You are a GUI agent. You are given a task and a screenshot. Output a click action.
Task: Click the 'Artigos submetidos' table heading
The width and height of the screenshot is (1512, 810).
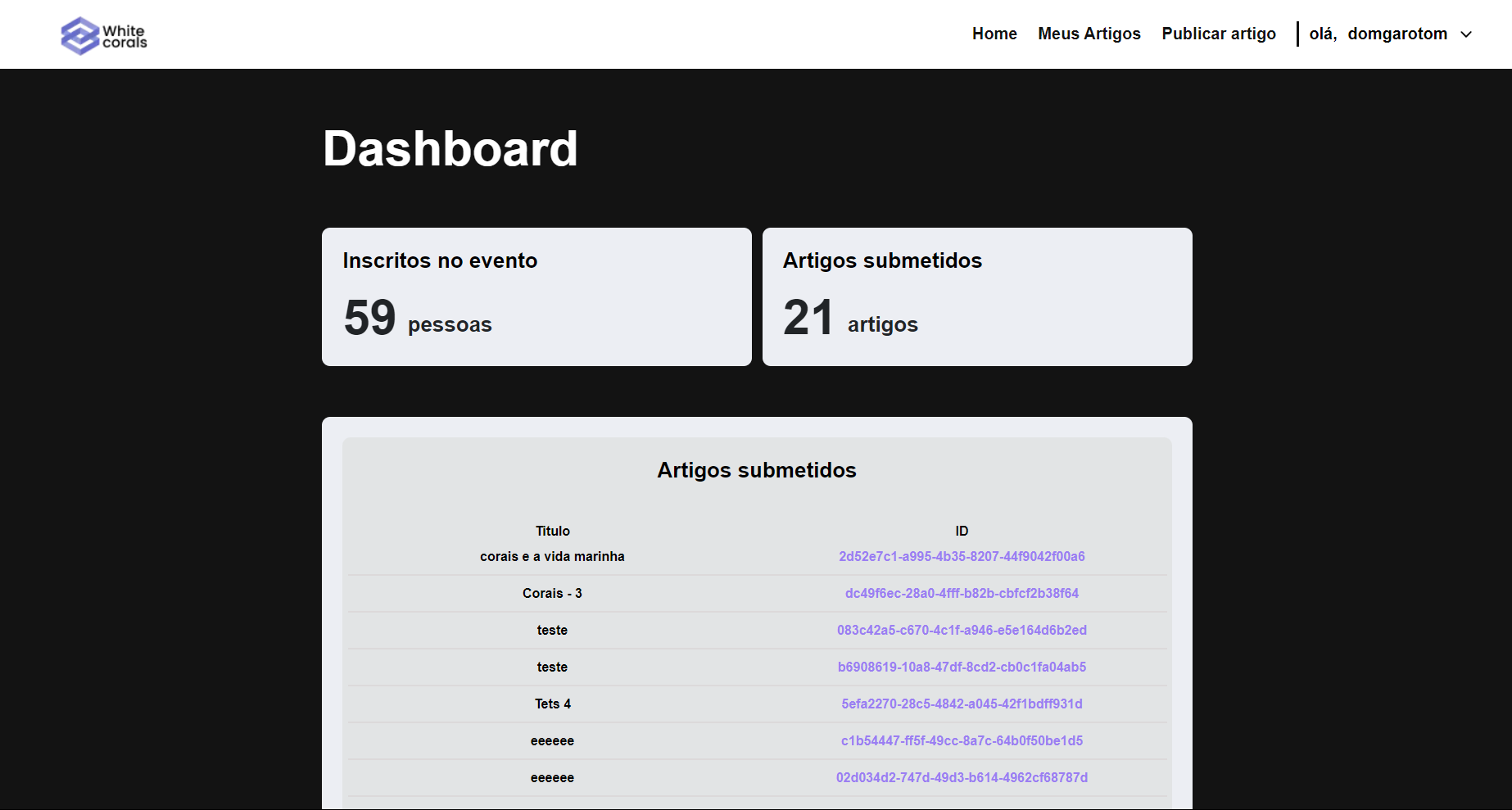pyautogui.click(x=757, y=470)
